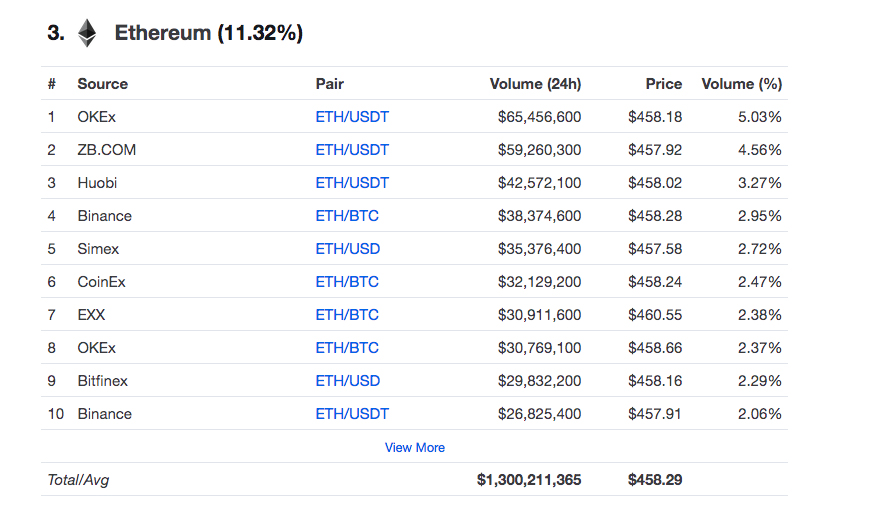Select the Huobi source name
The width and height of the screenshot is (877, 531).
[97, 183]
